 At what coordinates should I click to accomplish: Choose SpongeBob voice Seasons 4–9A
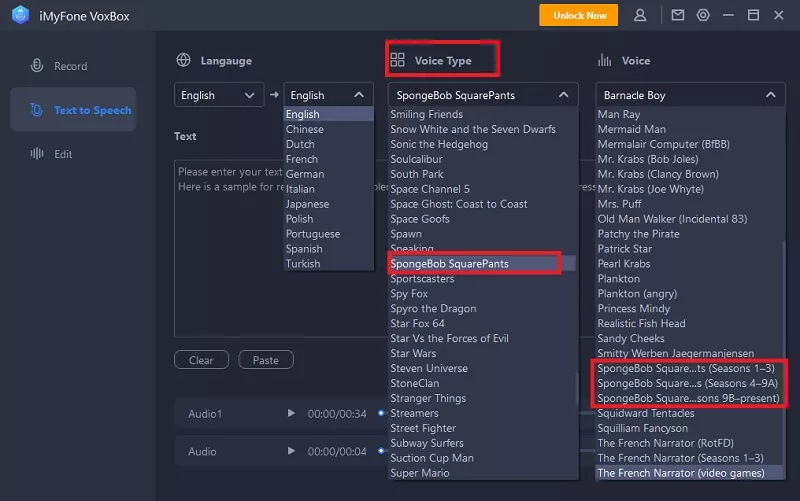pyautogui.click(x=688, y=383)
